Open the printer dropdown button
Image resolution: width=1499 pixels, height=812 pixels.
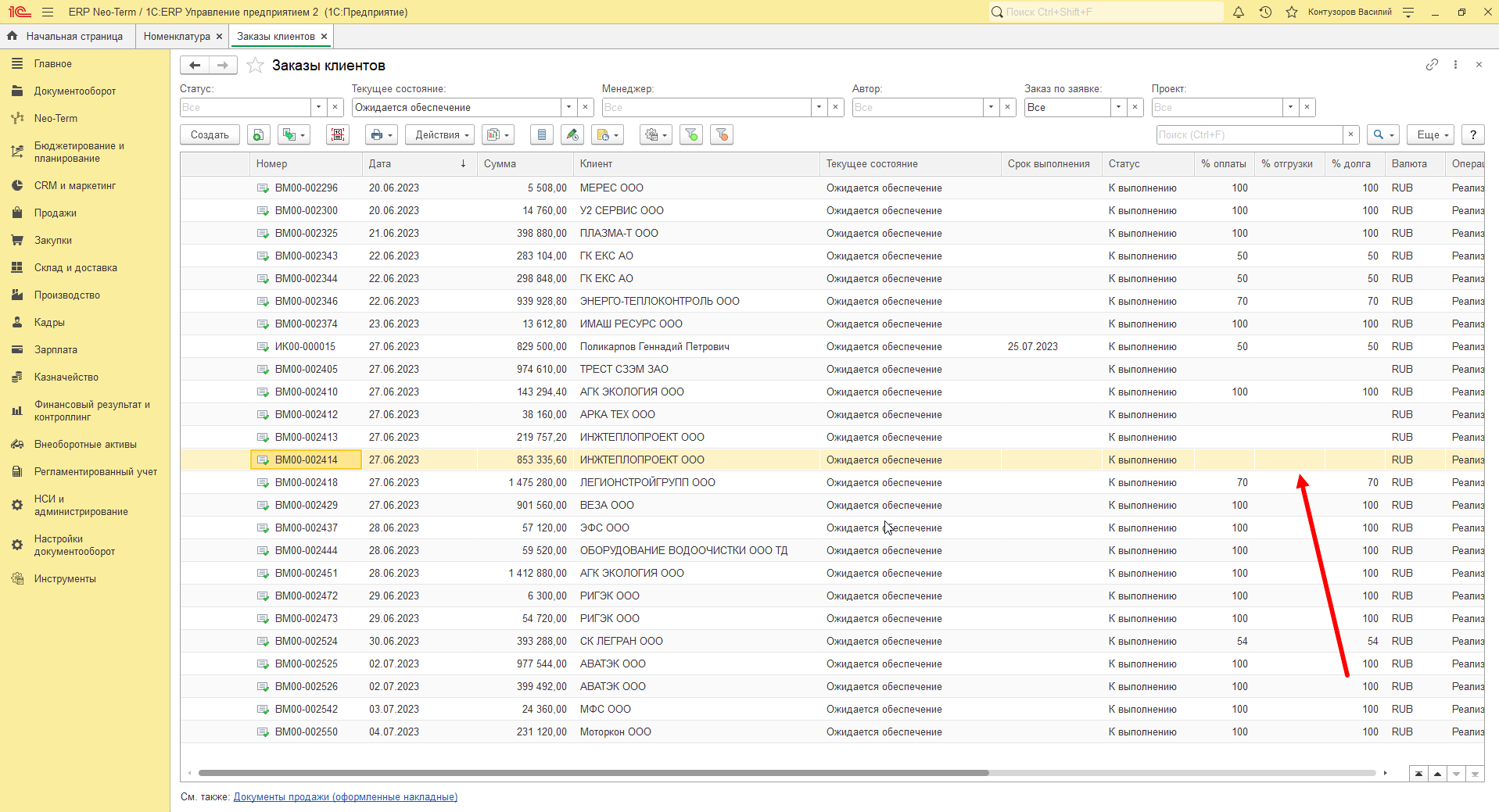pyautogui.click(x=382, y=134)
